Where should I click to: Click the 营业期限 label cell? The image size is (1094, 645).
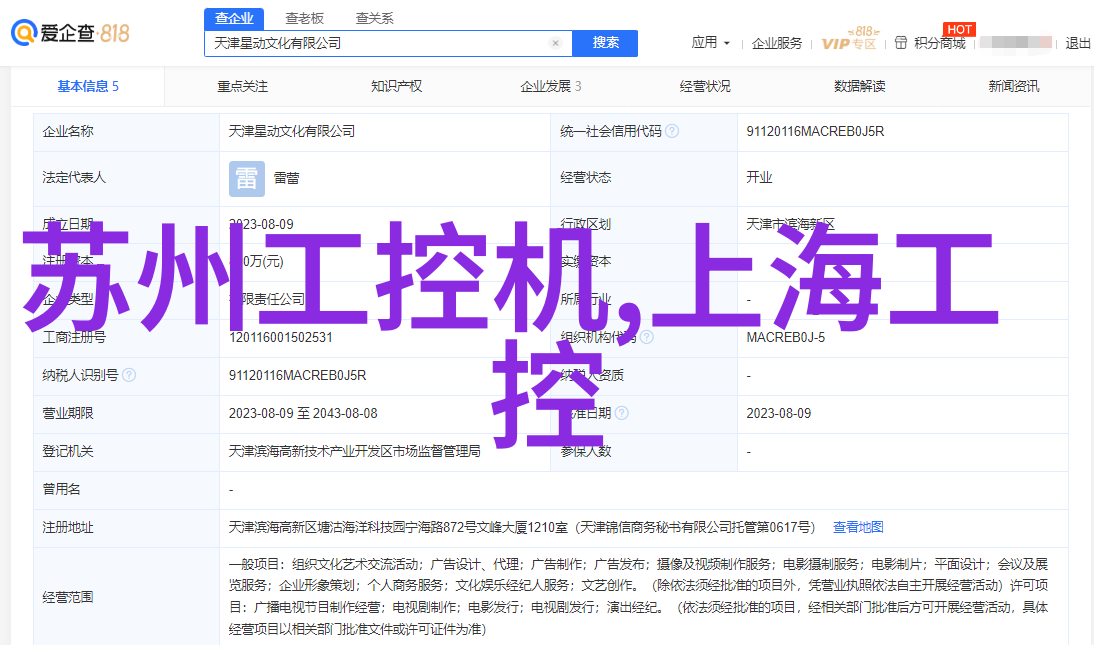click(x=126, y=414)
